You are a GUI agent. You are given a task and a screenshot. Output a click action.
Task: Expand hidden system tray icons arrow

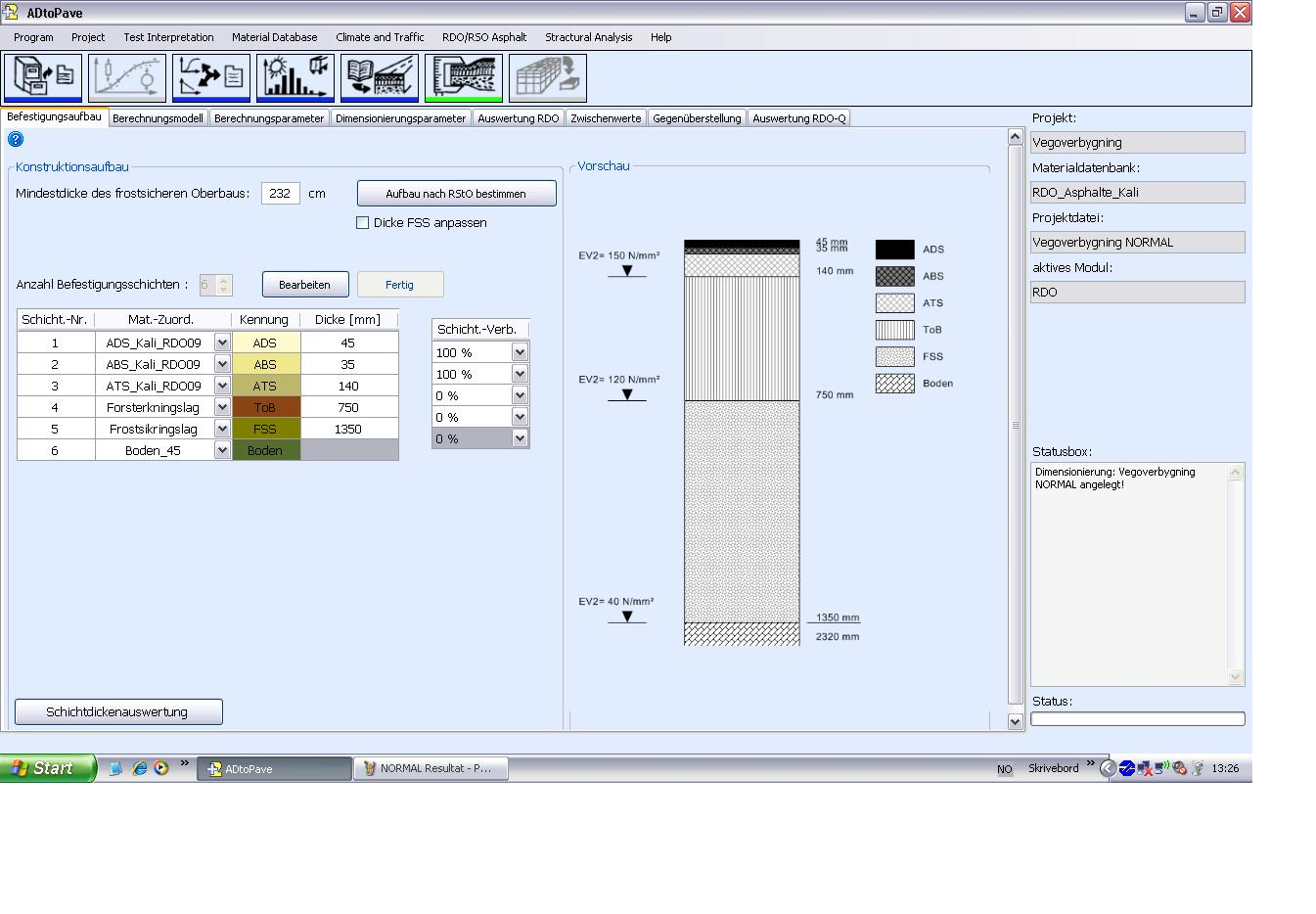(1108, 768)
